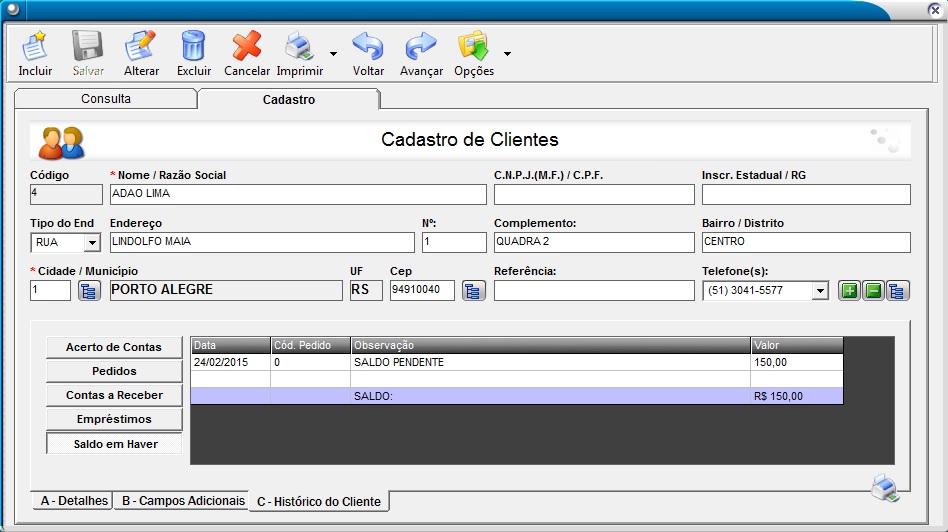Open Cep lookup icon
Screen dimensions: 948x532
(x=473, y=291)
